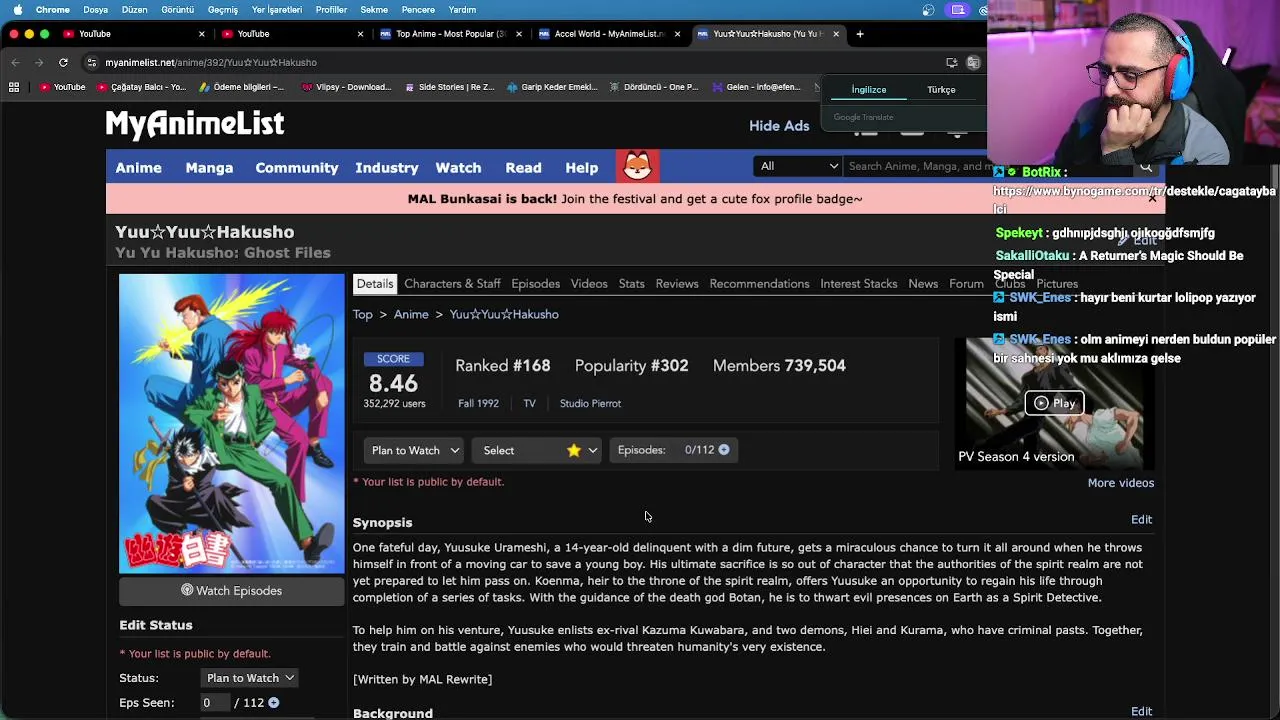This screenshot has height=720, width=1280.
Task: Open the Watch navigation menu
Action: [x=458, y=168]
